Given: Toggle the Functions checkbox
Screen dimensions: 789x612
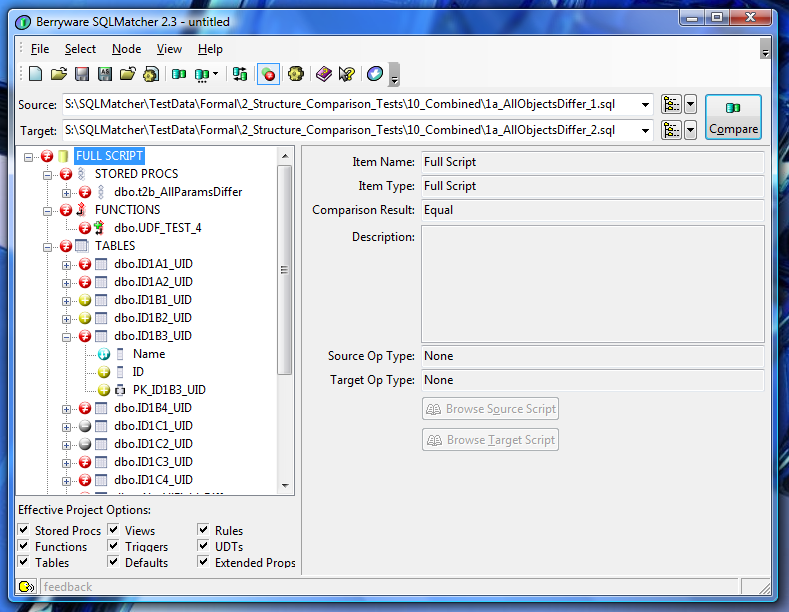Looking at the screenshot, I should (24, 546).
